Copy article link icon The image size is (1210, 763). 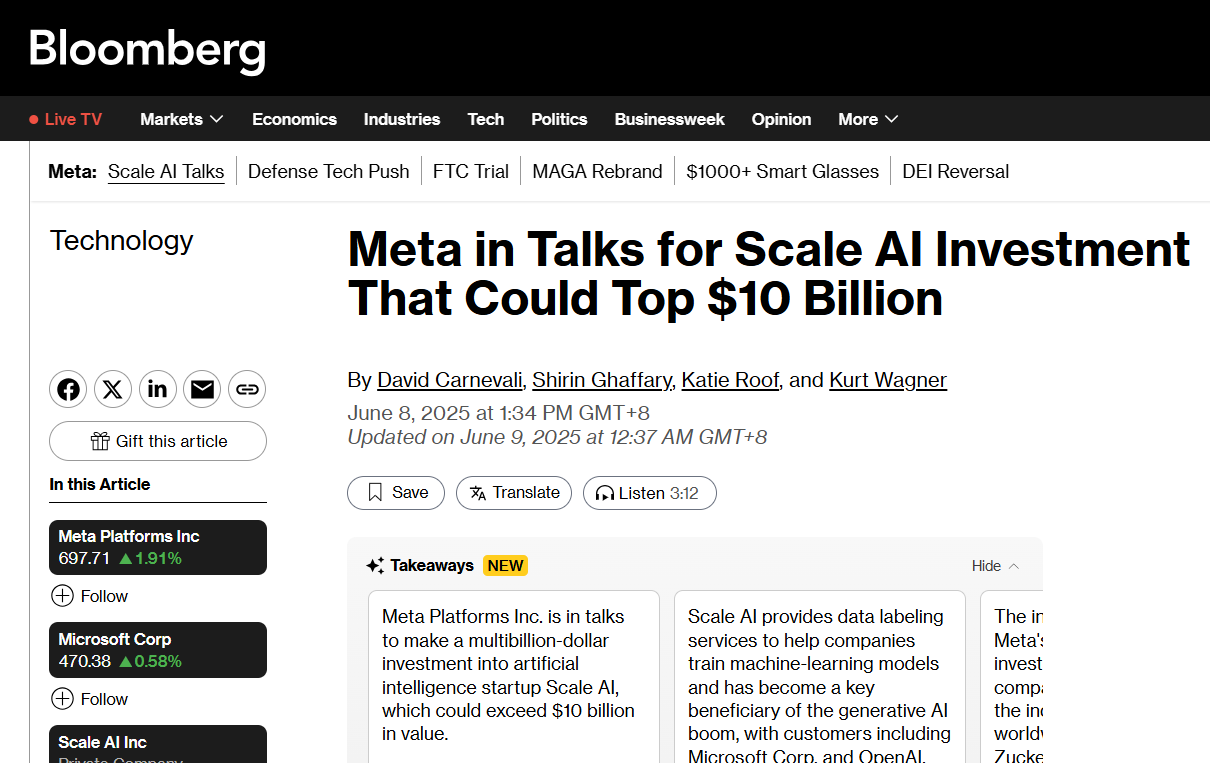248,389
